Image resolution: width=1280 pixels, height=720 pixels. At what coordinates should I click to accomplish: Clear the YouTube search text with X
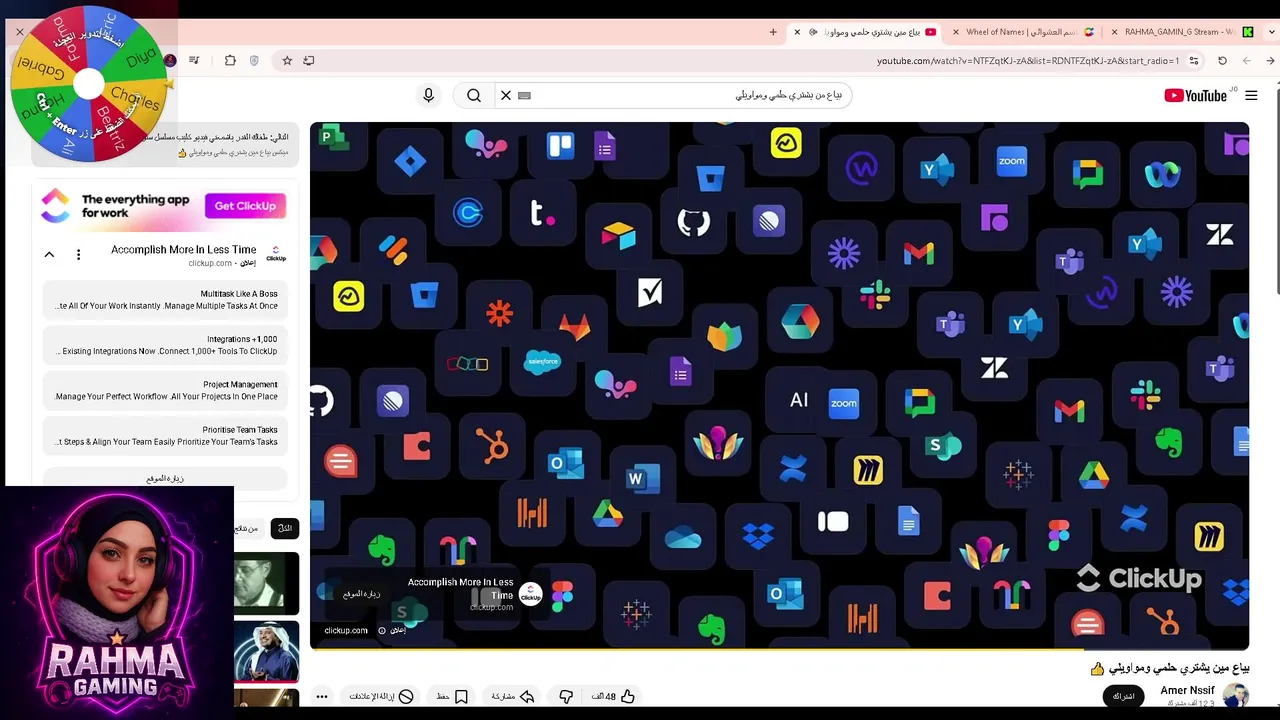click(x=506, y=95)
